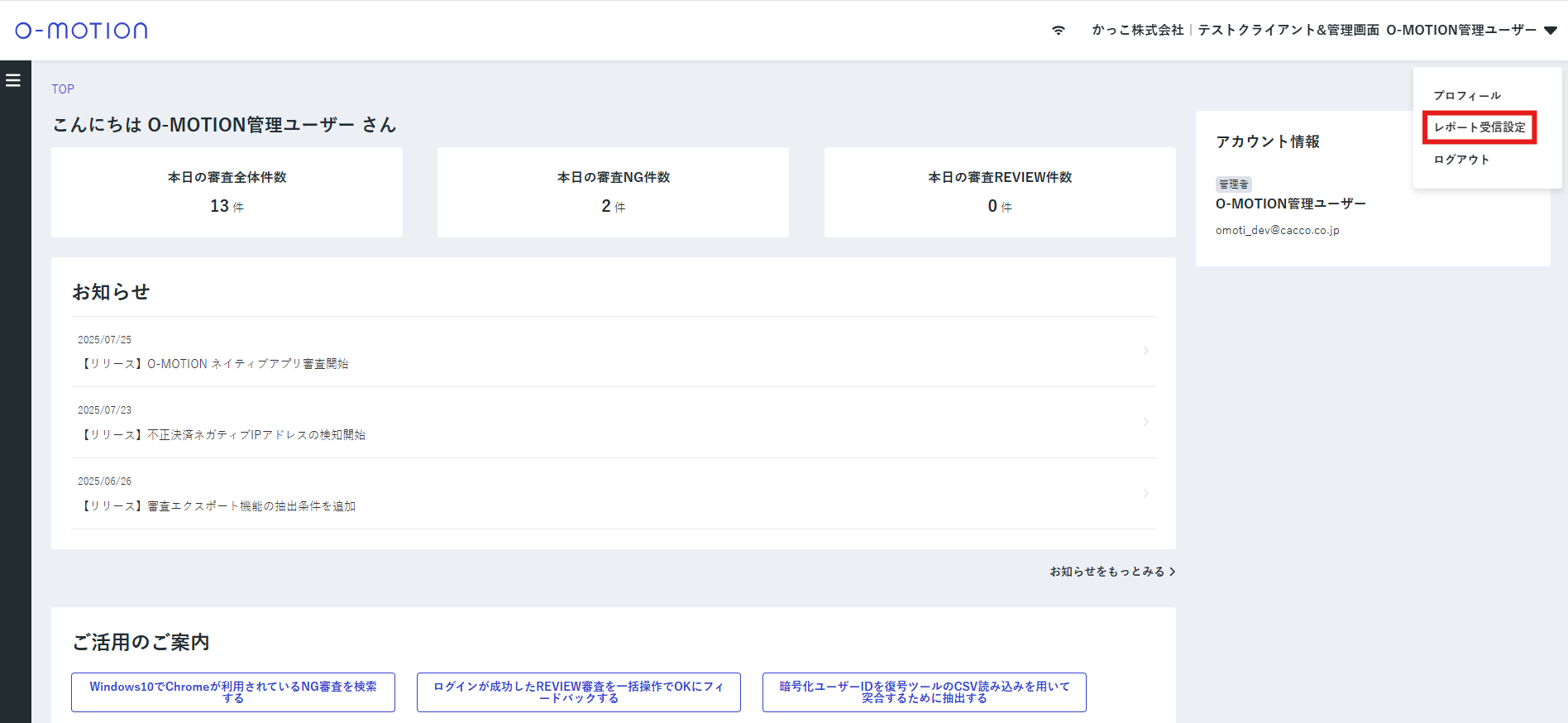Choose ログアウト from the menu
This screenshot has width=1568, height=723.
tap(1461, 160)
